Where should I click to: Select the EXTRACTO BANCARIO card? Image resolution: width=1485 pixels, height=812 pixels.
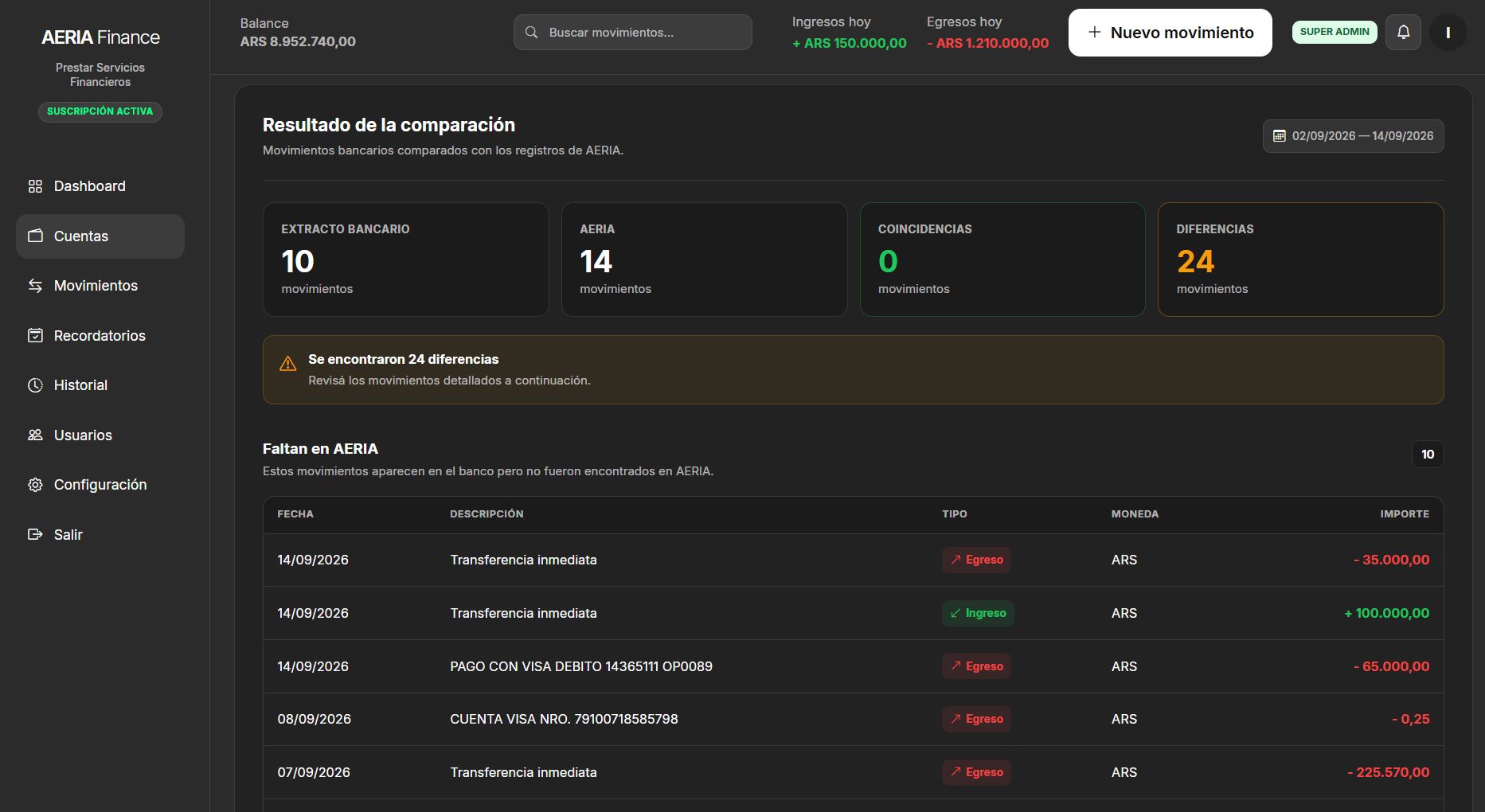point(406,260)
